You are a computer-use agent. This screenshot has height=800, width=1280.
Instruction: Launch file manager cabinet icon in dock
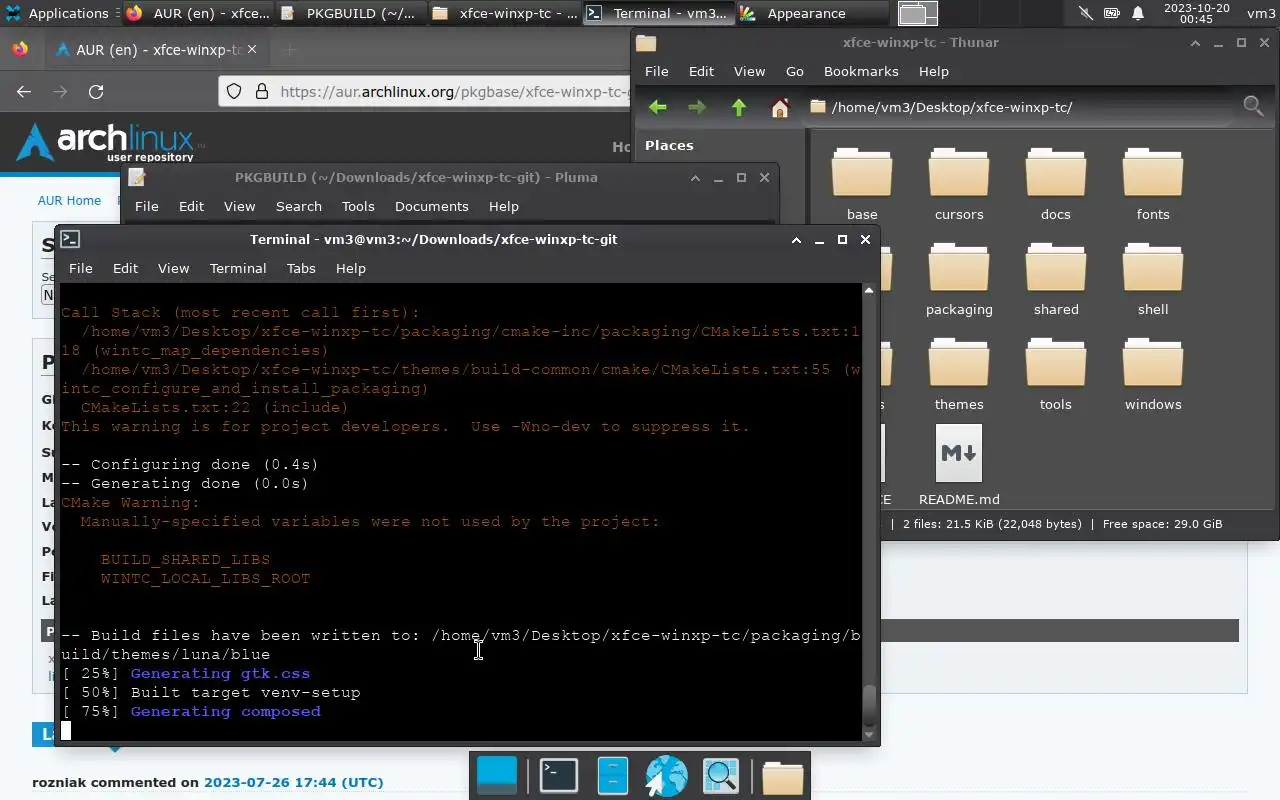612,776
